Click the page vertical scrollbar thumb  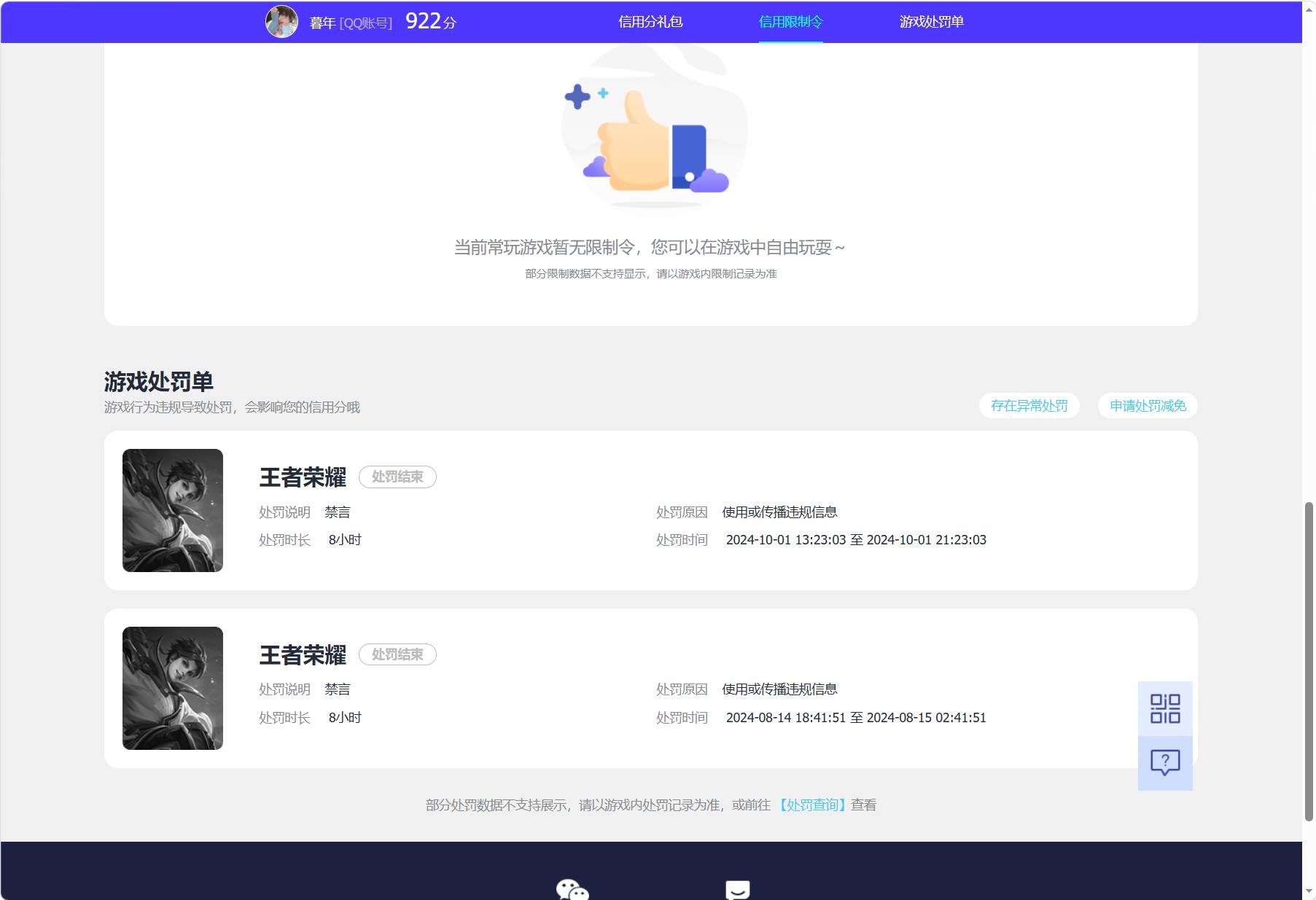[x=1309, y=662]
